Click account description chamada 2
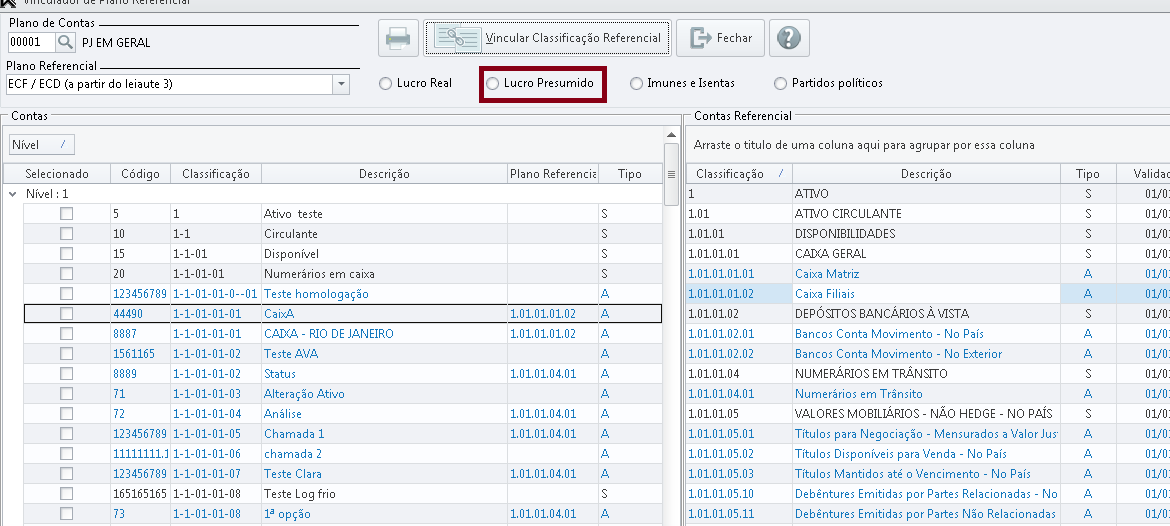The height and width of the screenshot is (526, 1170). (293, 454)
